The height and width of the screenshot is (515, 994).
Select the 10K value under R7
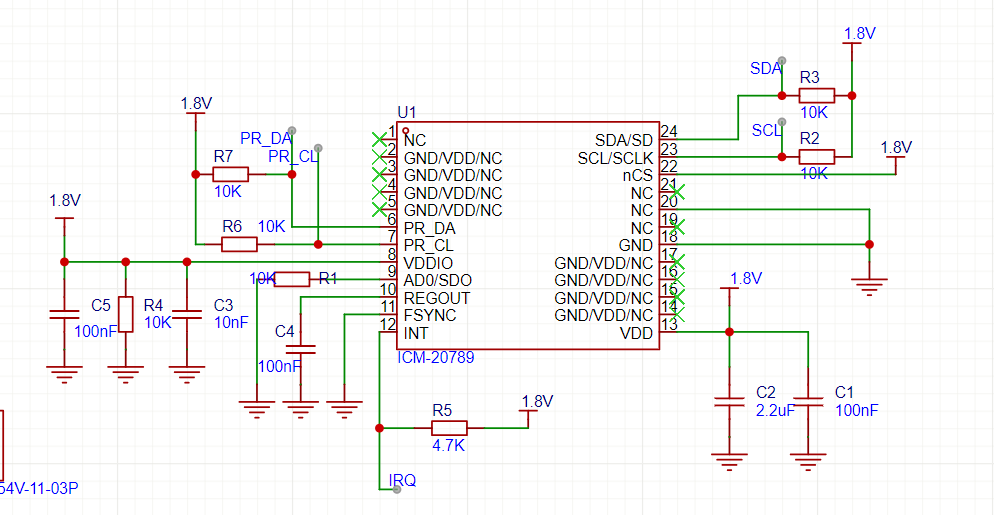(227, 192)
